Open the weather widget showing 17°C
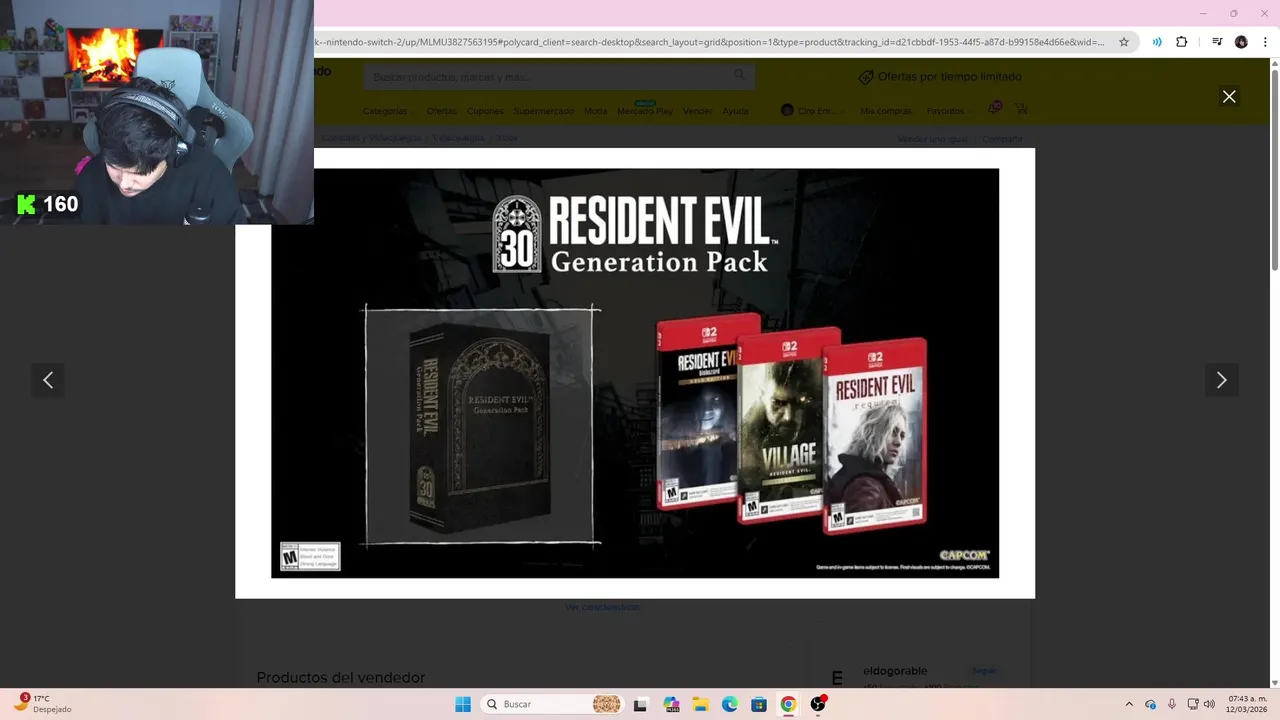 42,704
